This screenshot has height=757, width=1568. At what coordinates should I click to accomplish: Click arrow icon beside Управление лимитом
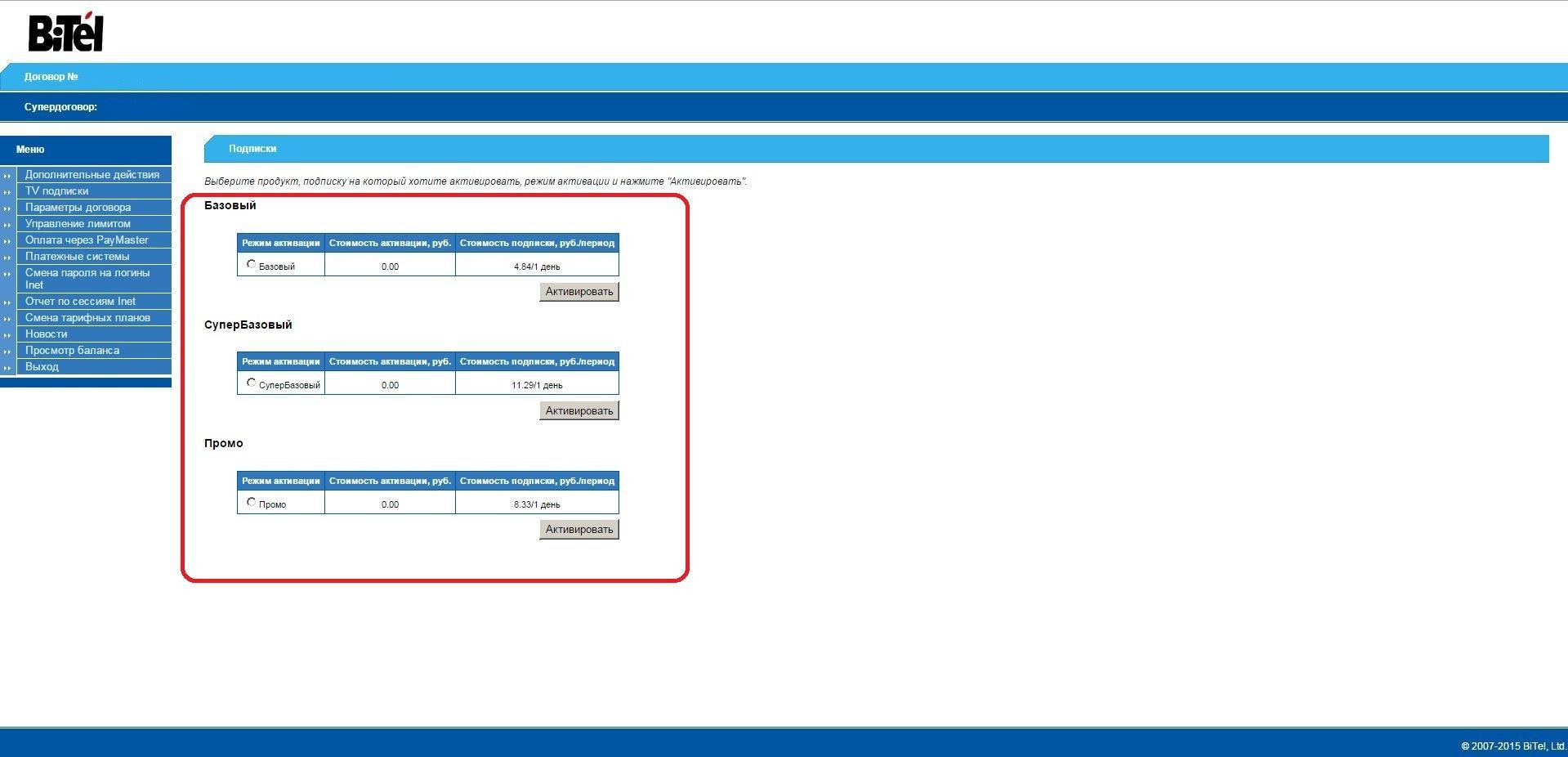pos(7,224)
